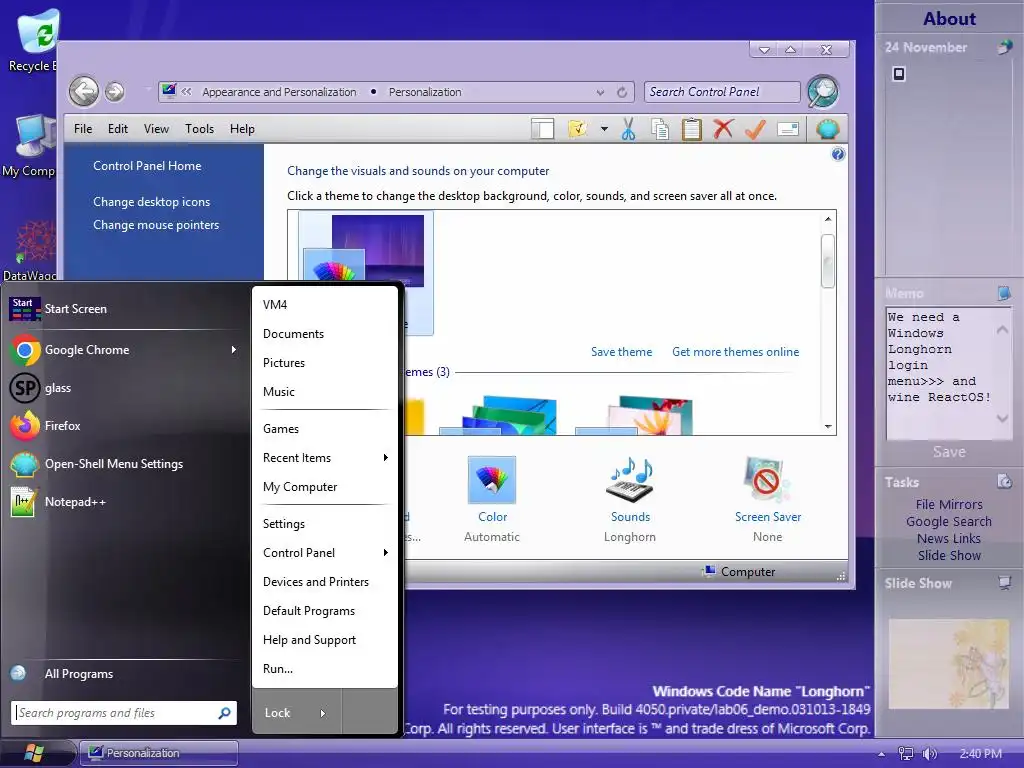Click Change desktop icons link
This screenshot has width=1024, height=768.
pos(152,202)
